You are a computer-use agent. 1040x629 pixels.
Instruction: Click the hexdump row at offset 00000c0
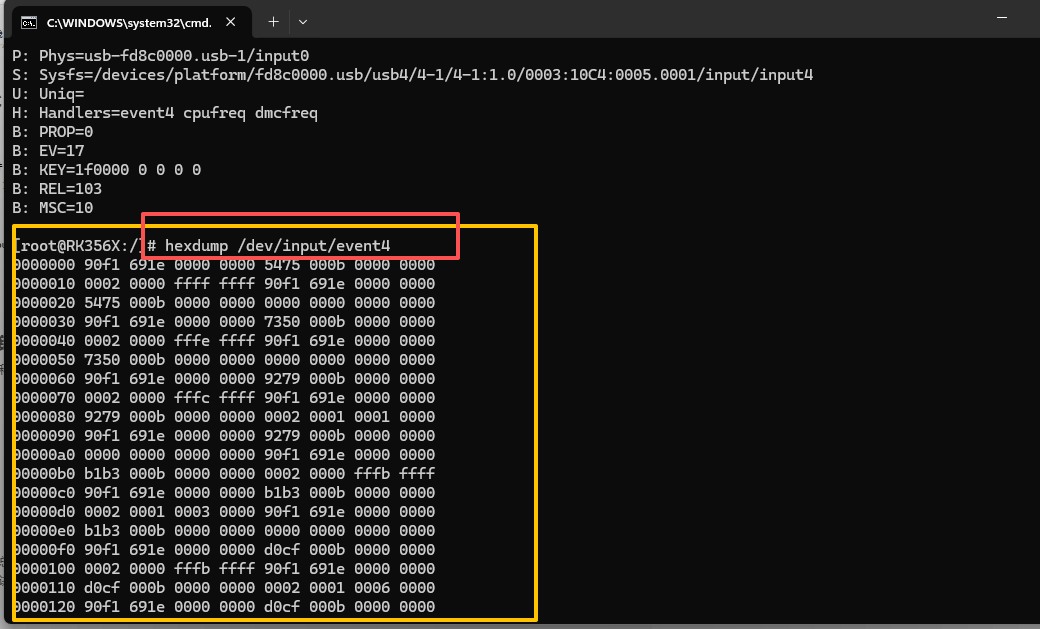pos(224,493)
